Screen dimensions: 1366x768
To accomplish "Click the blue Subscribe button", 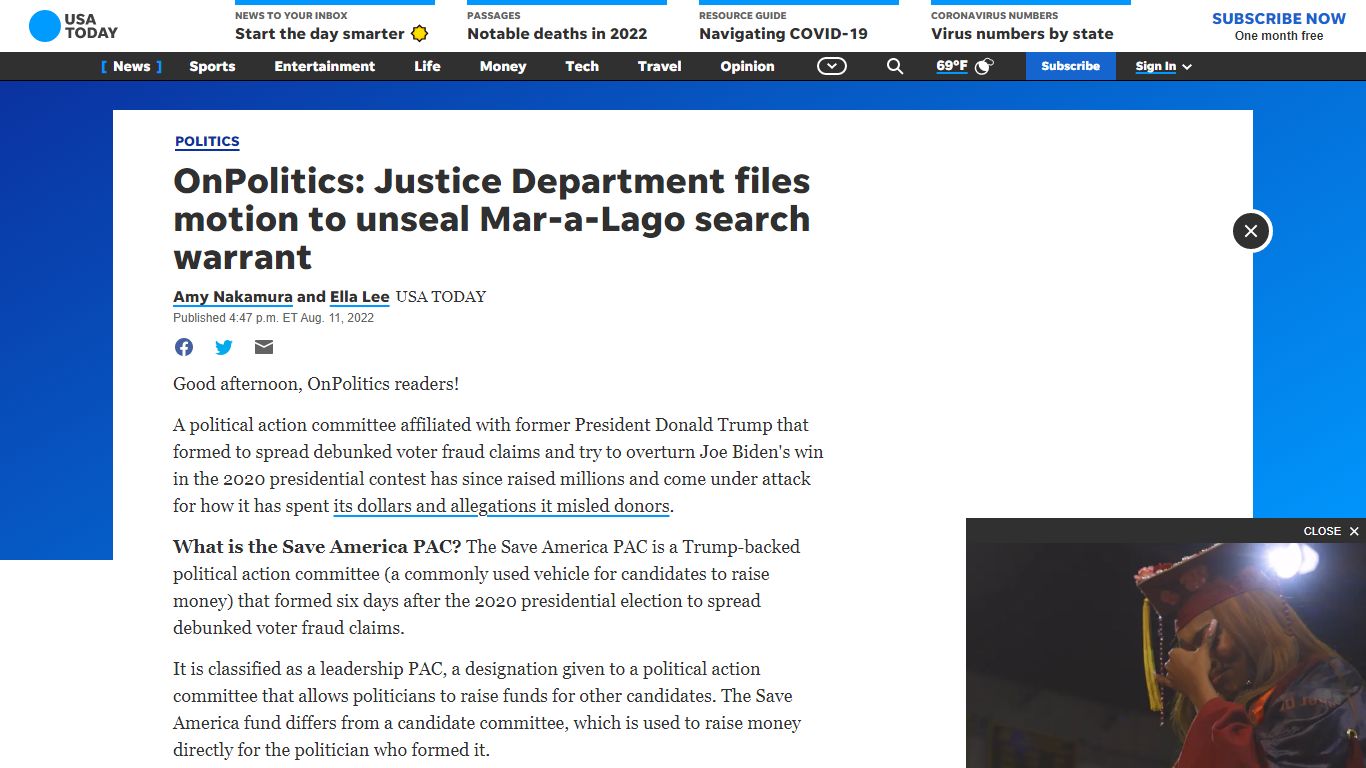I will click(x=1071, y=66).
